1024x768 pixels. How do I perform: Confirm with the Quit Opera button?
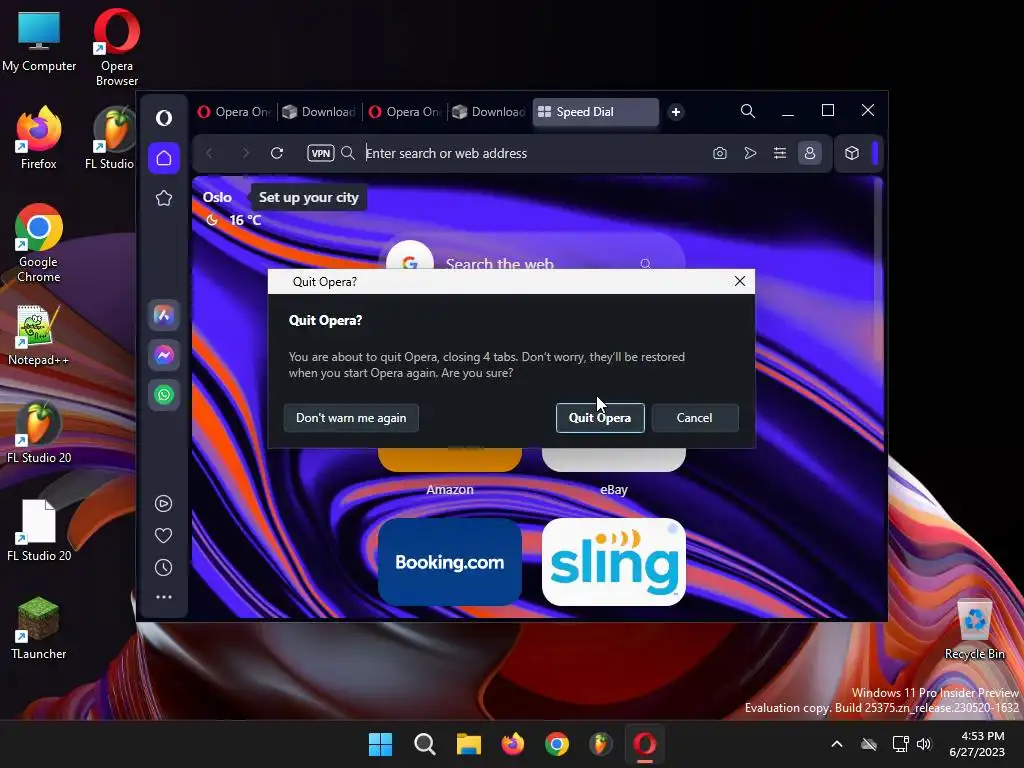[600, 418]
